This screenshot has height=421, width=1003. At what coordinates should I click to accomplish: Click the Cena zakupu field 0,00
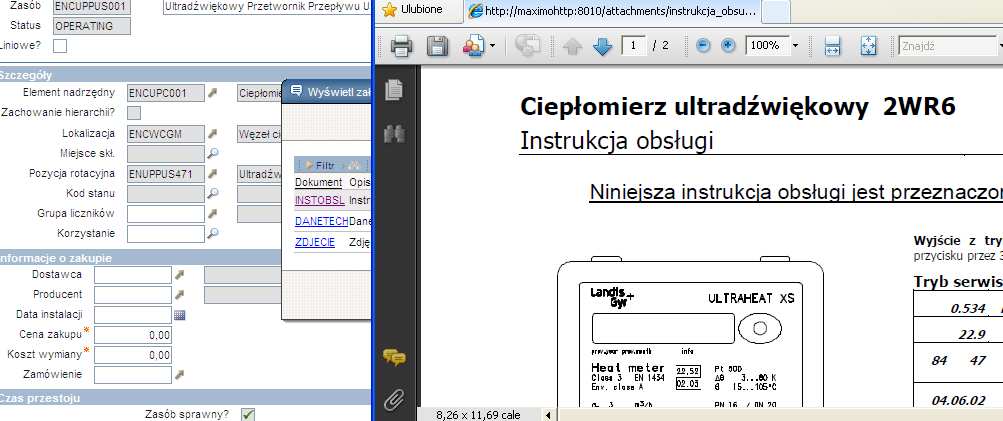tap(133, 335)
